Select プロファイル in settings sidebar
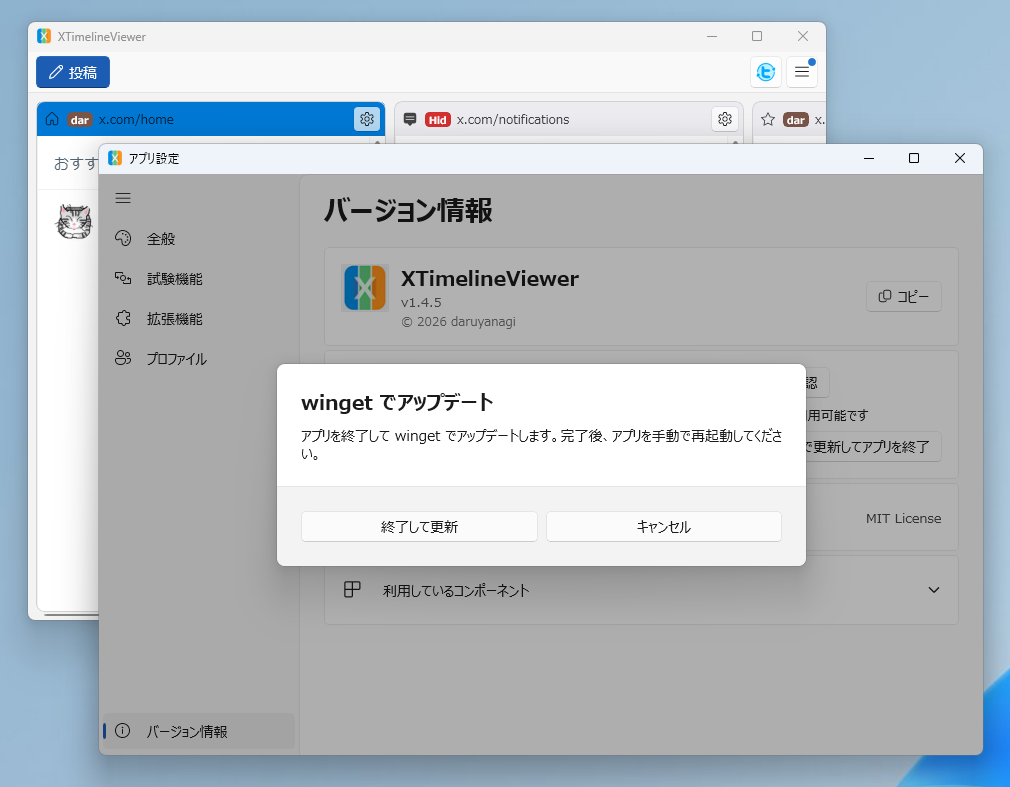Image resolution: width=1010 pixels, height=787 pixels. 198,359
